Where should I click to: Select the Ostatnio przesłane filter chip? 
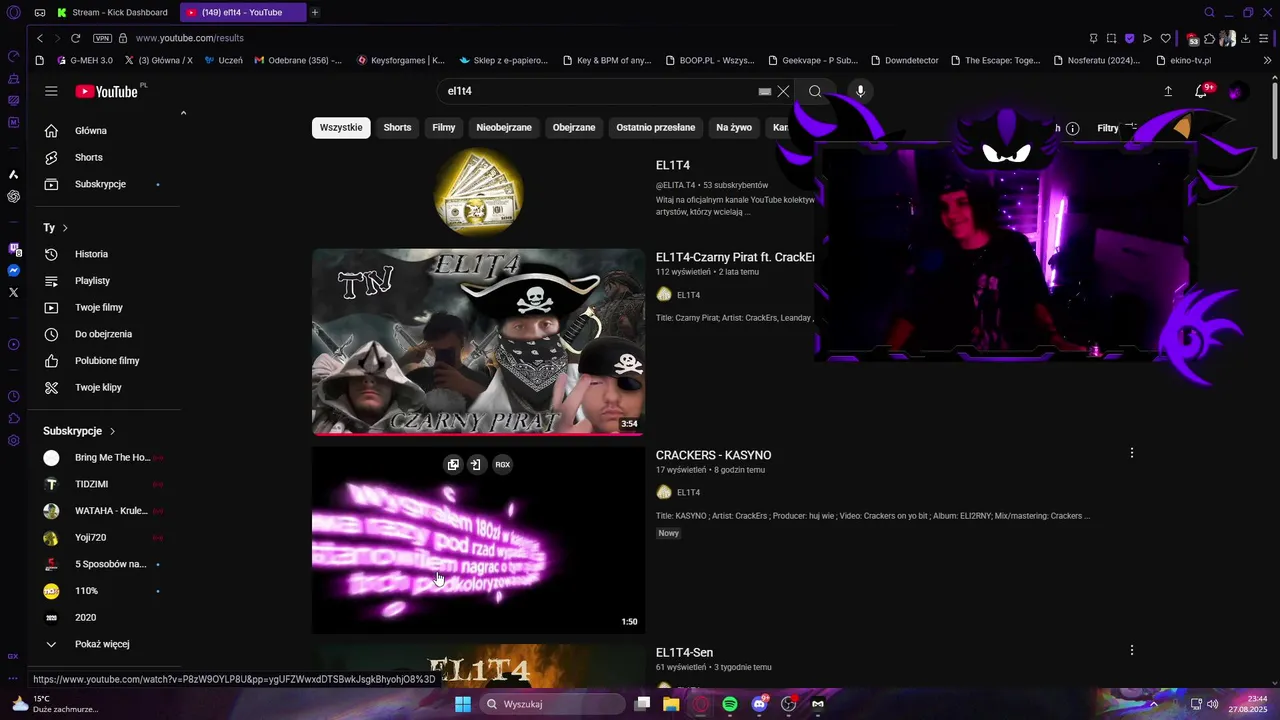[655, 128]
